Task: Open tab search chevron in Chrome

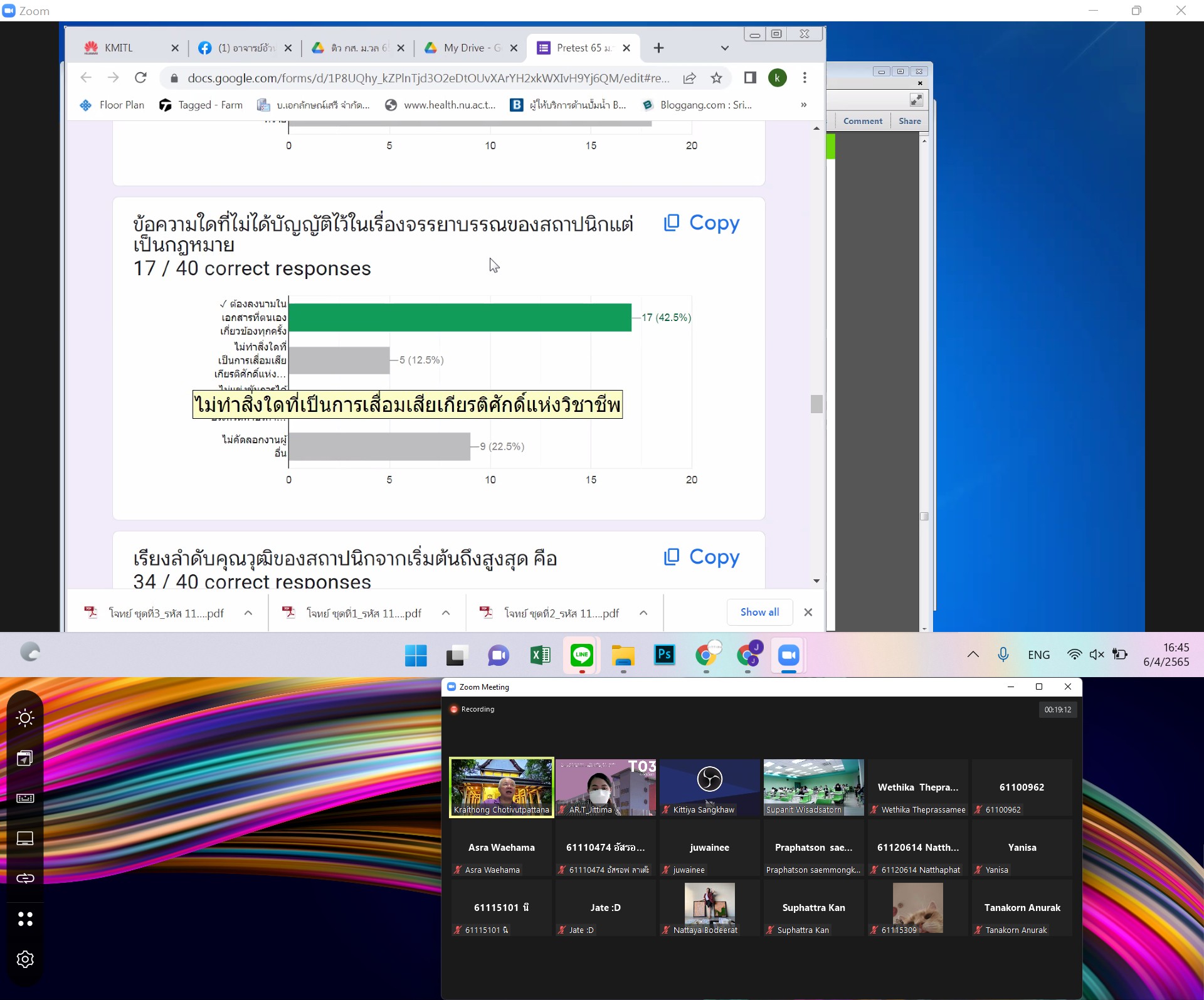Action: point(724,48)
